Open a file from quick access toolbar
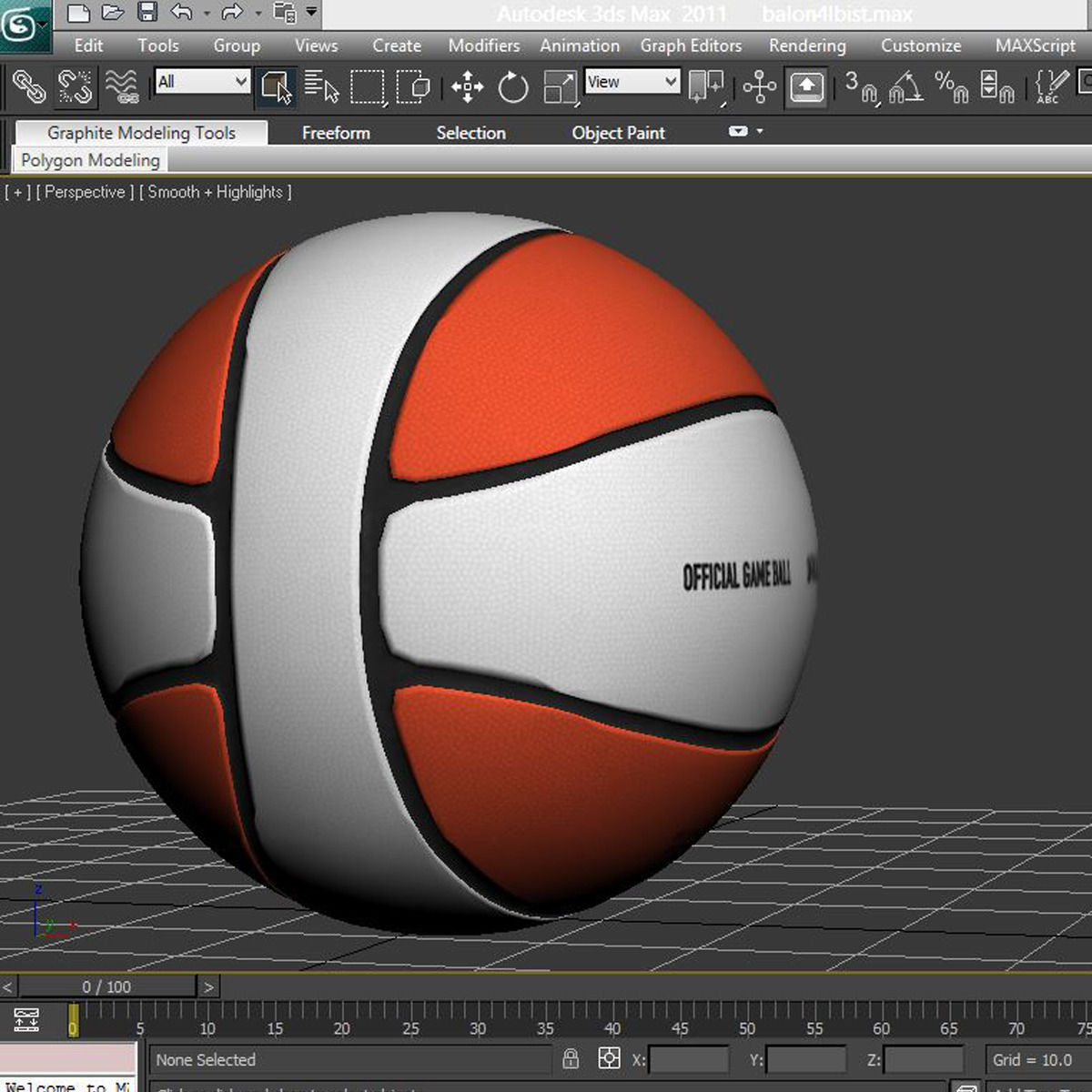 (113, 13)
